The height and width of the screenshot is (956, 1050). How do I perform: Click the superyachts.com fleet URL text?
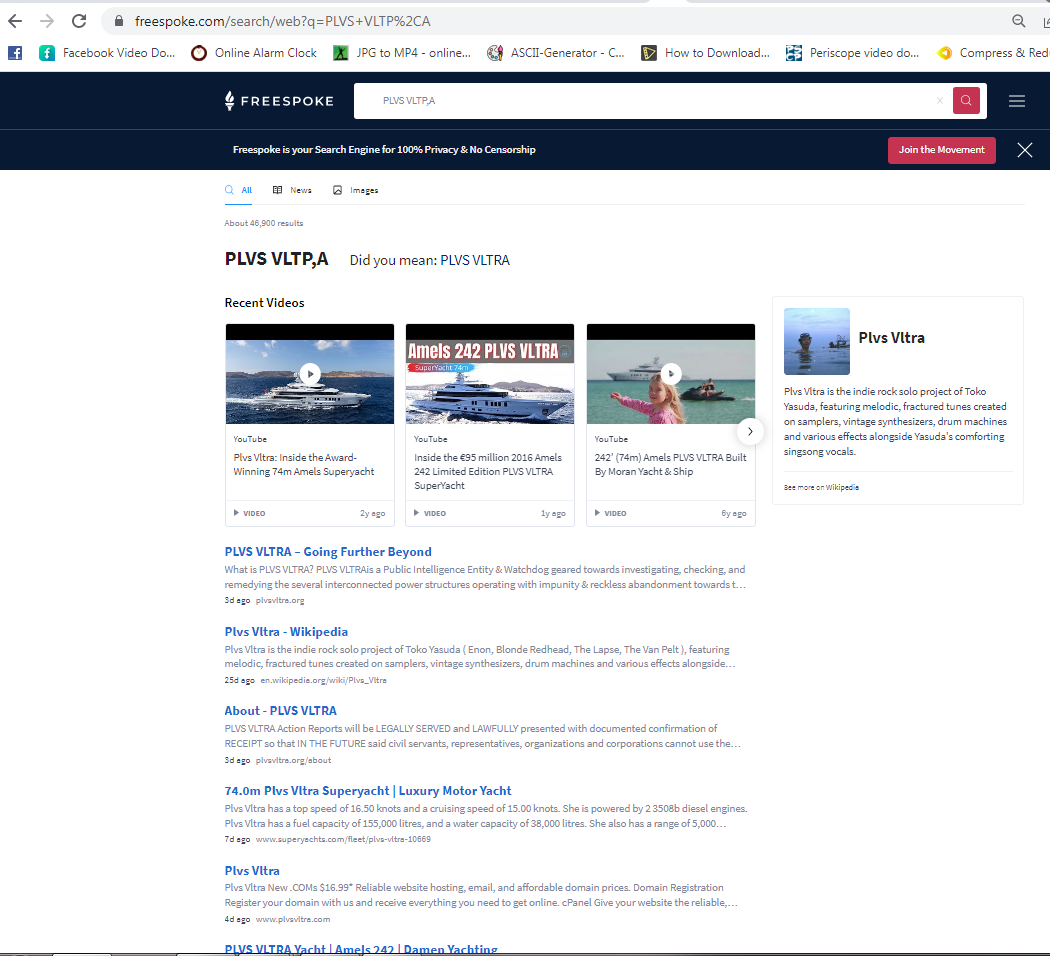[x=343, y=840]
